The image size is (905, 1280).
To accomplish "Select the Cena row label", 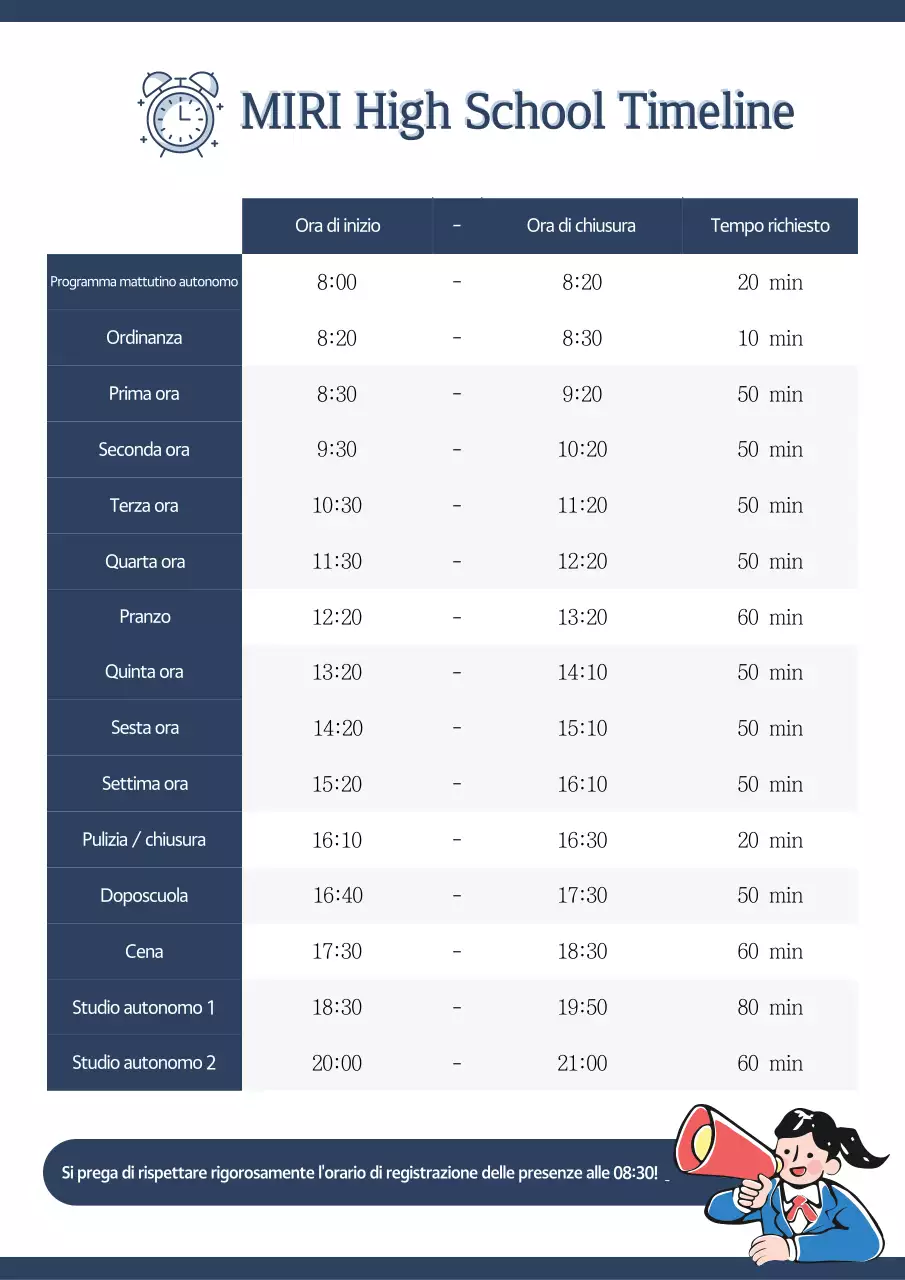I will tap(144, 952).
